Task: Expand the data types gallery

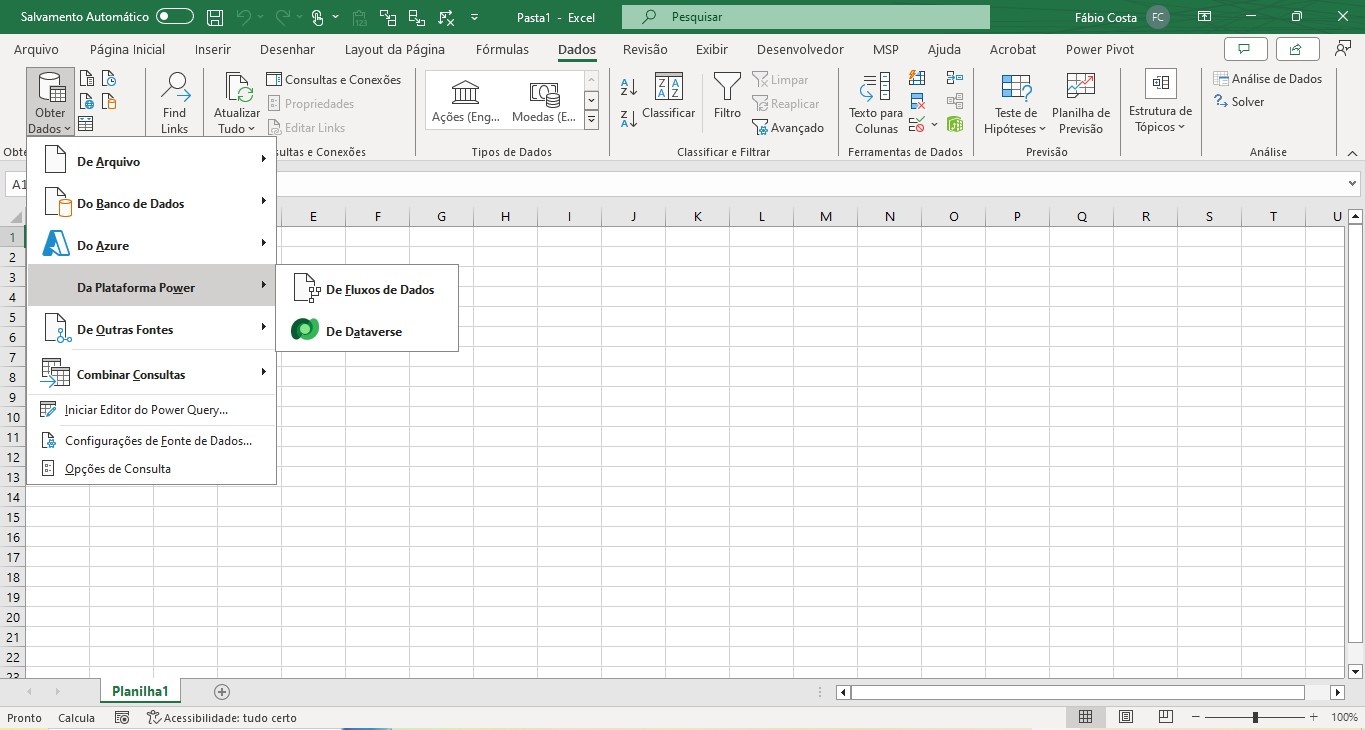Action: point(591,120)
